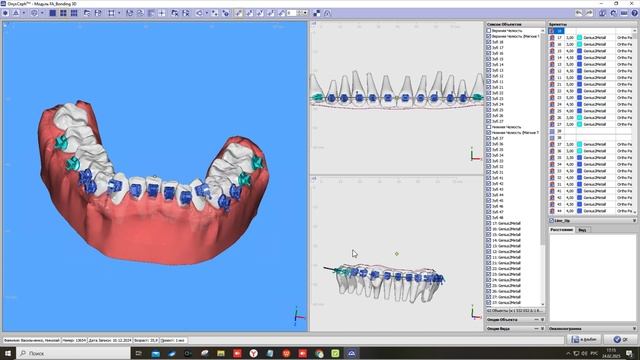640x360 pixels.
Task: Switch to the Вид tab
Action: point(582,230)
